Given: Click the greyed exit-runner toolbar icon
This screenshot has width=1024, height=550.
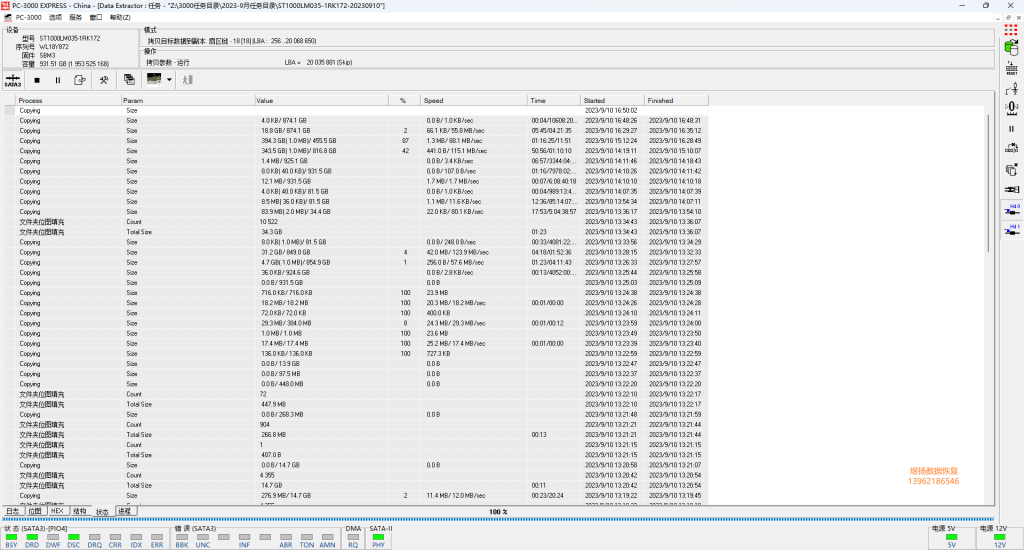Looking at the screenshot, I should tap(188, 80).
